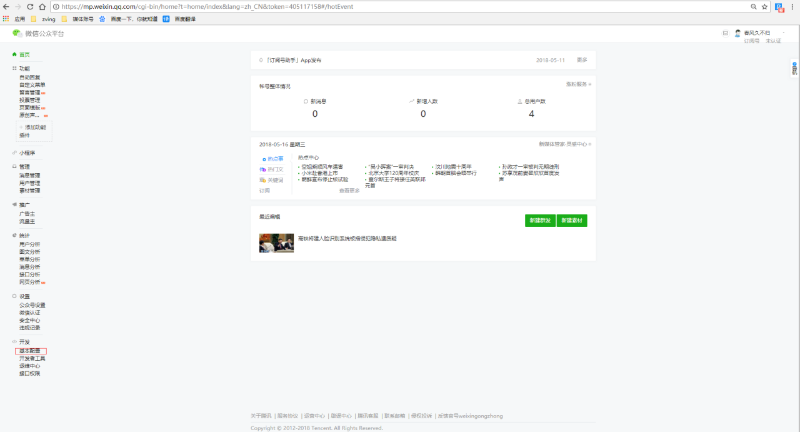Open 页面模版 in the sidebar
This screenshot has width=800, height=432.
click(x=30, y=108)
